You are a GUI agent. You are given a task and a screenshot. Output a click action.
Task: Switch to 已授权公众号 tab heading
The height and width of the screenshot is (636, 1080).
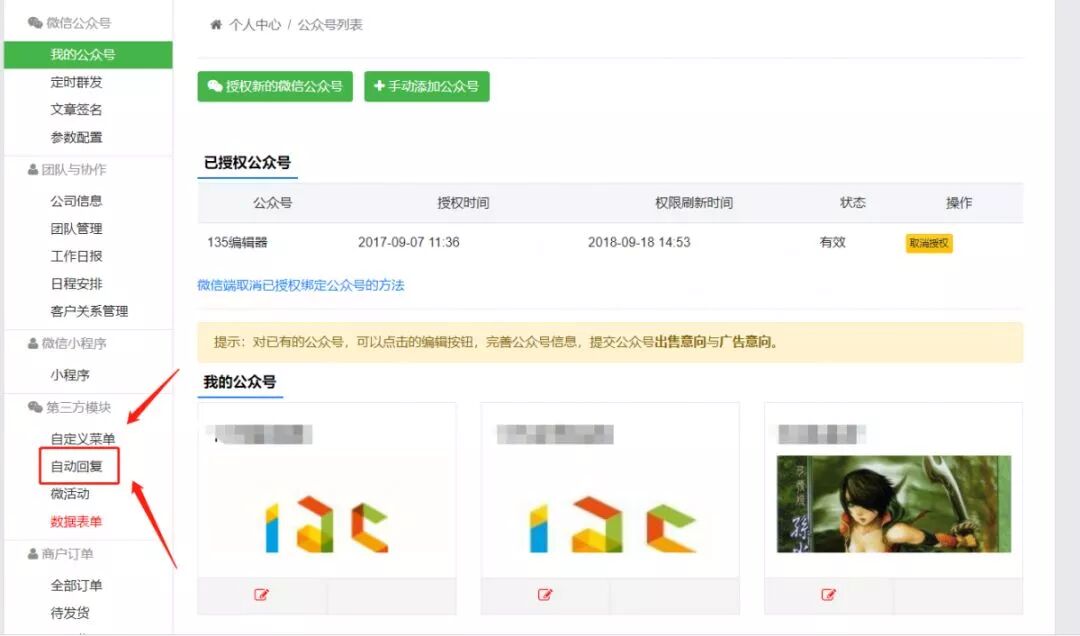pyautogui.click(x=247, y=163)
